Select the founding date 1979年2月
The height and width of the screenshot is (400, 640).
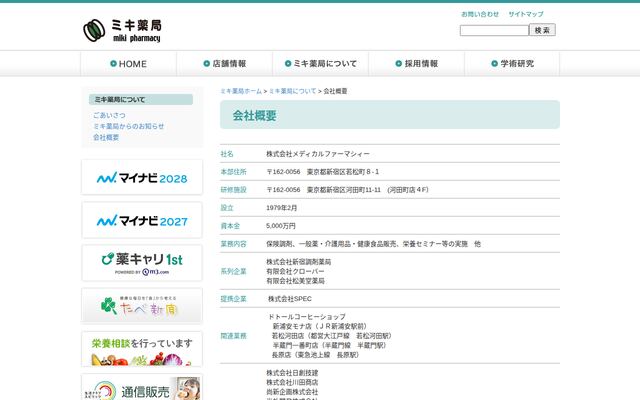click(x=282, y=208)
